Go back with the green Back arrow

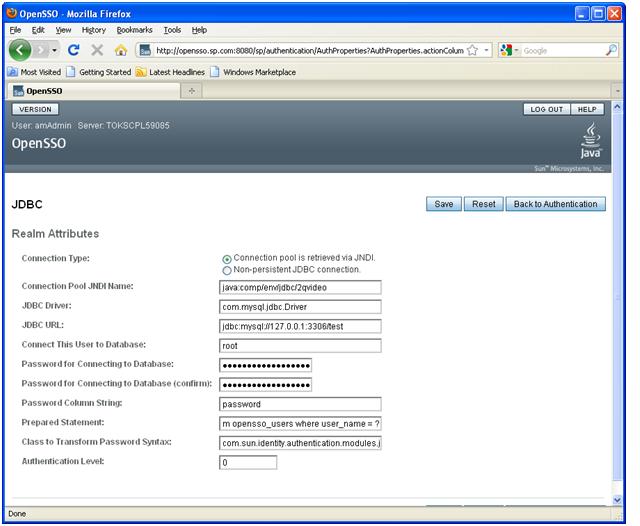coord(20,50)
